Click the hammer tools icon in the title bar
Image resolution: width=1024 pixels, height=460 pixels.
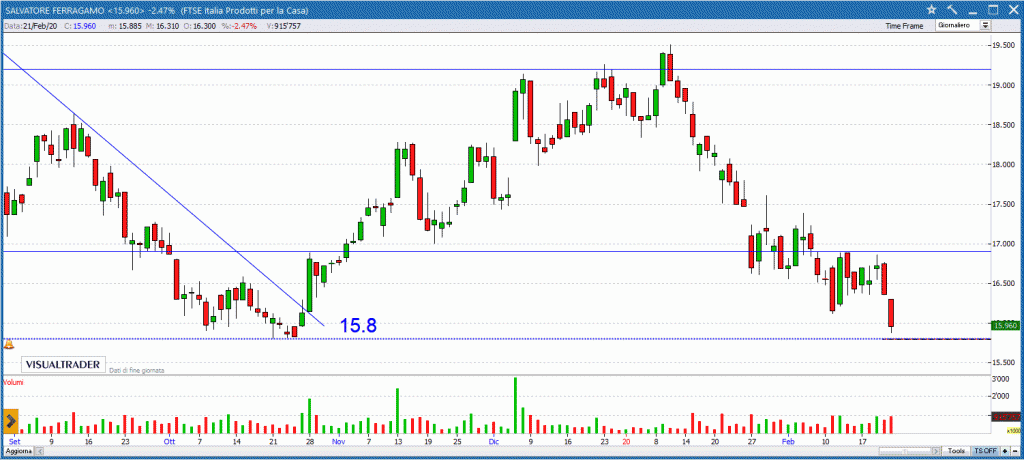pos(952,9)
